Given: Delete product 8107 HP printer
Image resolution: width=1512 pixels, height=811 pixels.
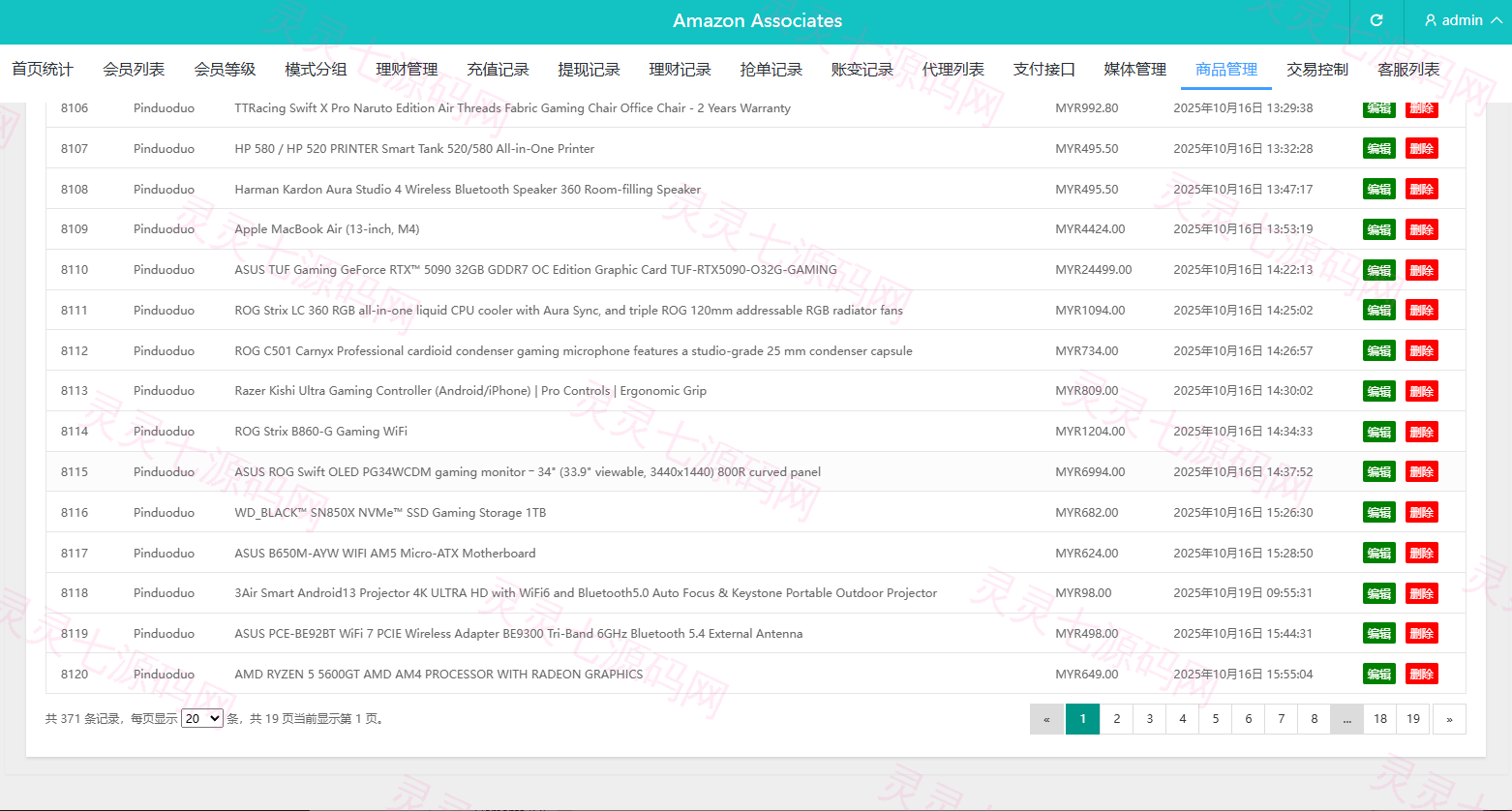Looking at the screenshot, I should coord(1422,148).
